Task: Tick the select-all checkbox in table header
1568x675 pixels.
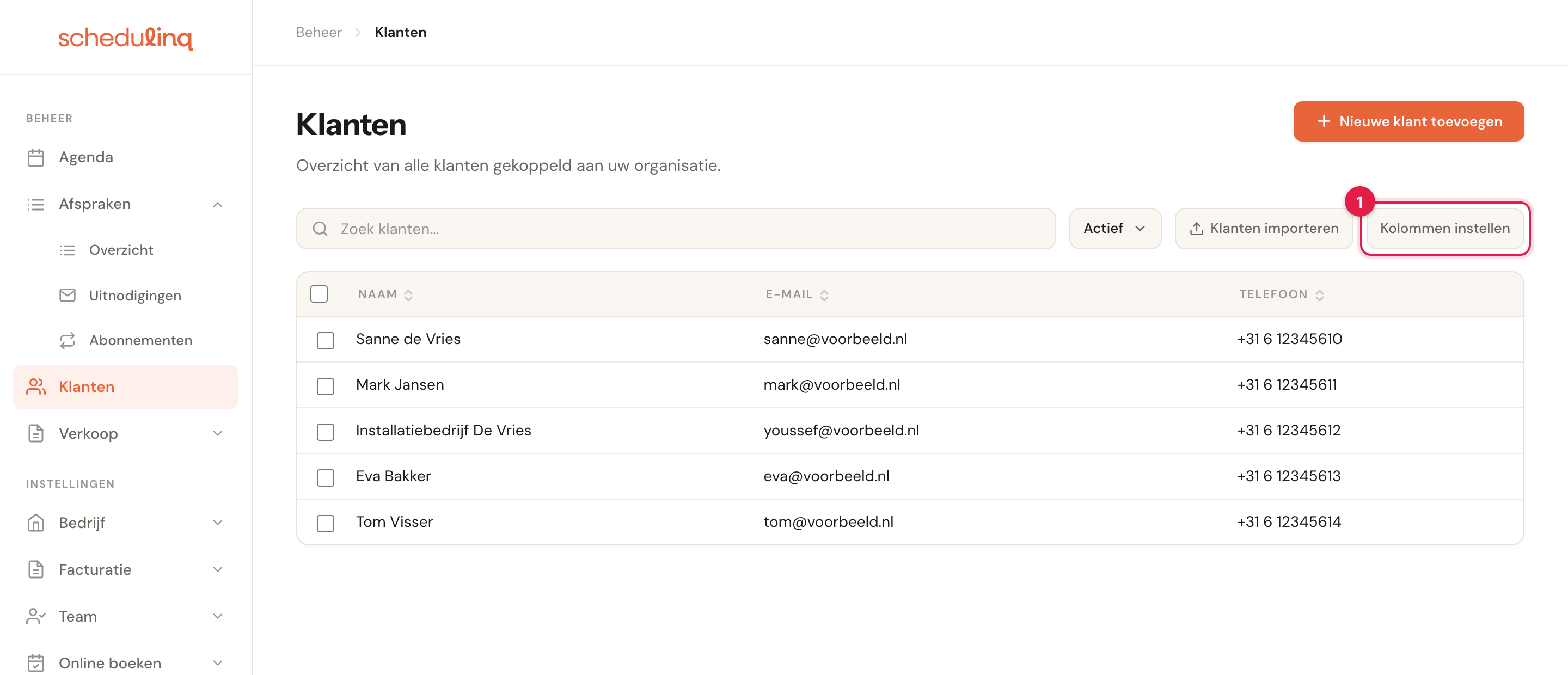Action: 319,294
